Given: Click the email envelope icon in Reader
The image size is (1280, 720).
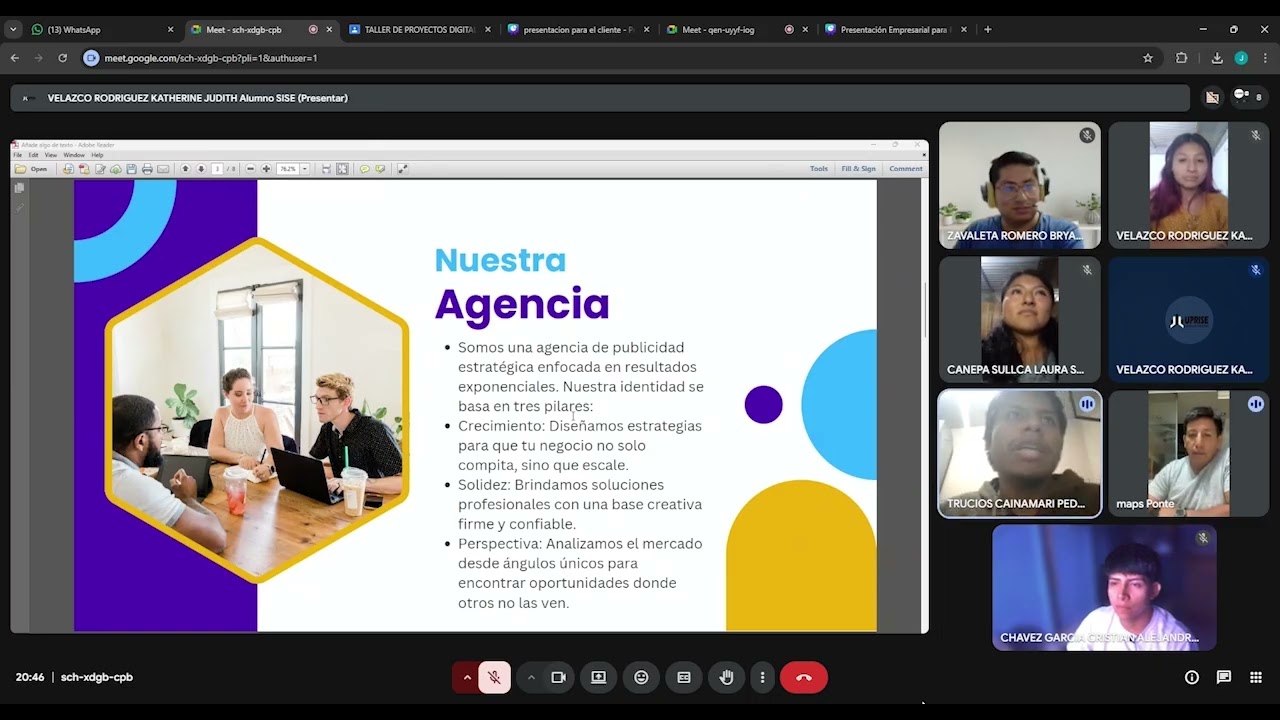Looking at the screenshot, I should click(163, 169).
